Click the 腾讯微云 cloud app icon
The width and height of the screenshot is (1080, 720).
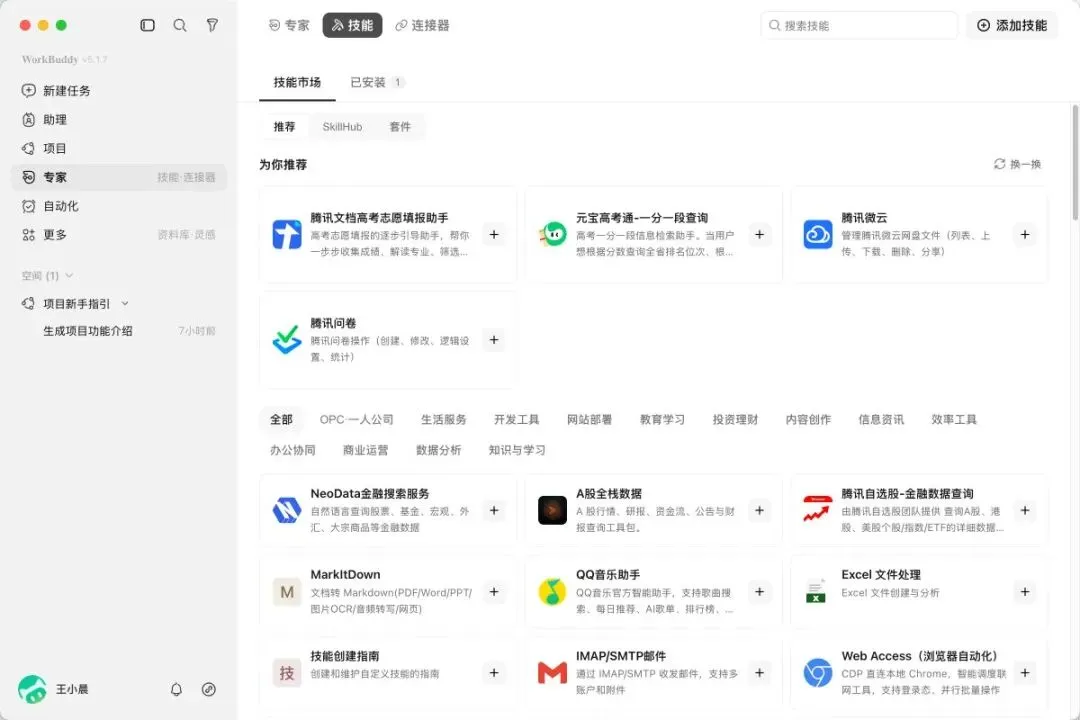click(818, 235)
